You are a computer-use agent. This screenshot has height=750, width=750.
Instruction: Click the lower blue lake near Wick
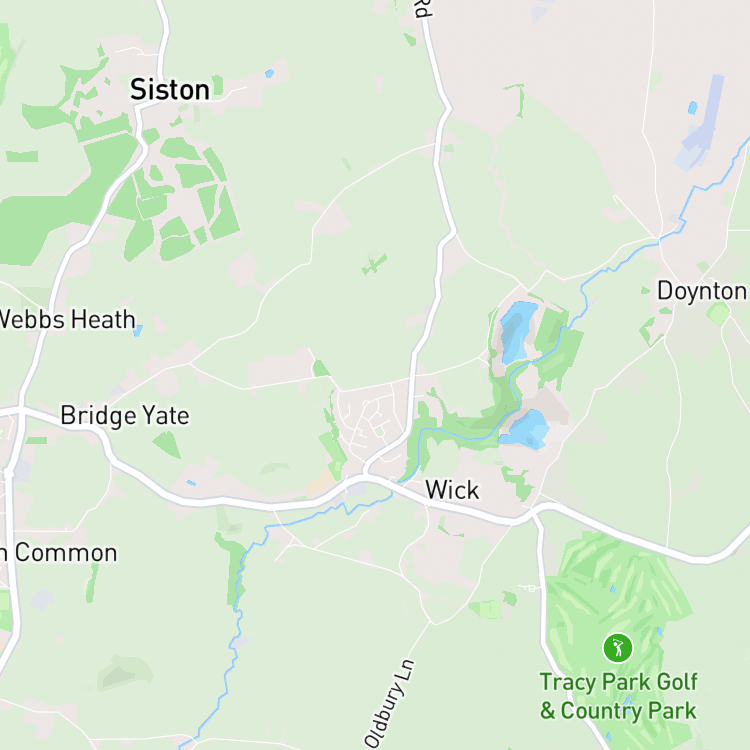[526, 430]
